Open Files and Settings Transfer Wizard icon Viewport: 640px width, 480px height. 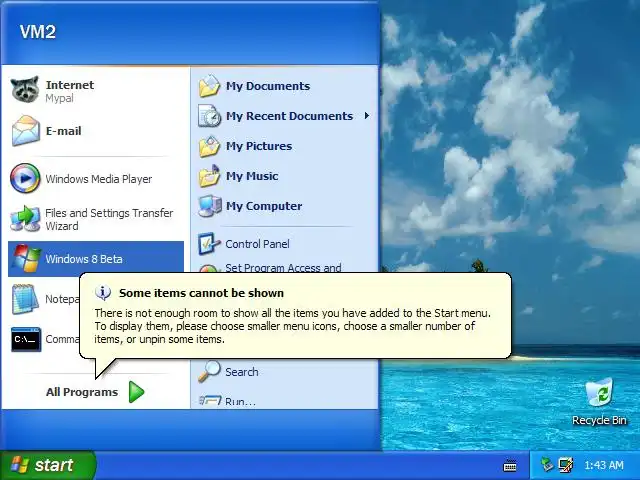pyautogui.click(x=25, y=218)
